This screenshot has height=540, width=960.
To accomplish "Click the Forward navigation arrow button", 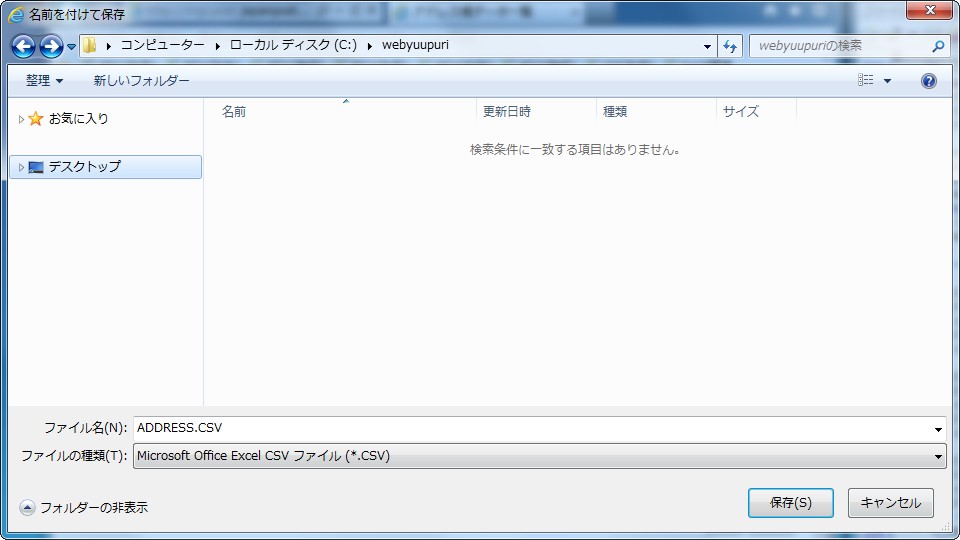I will (x=50, y=46).
